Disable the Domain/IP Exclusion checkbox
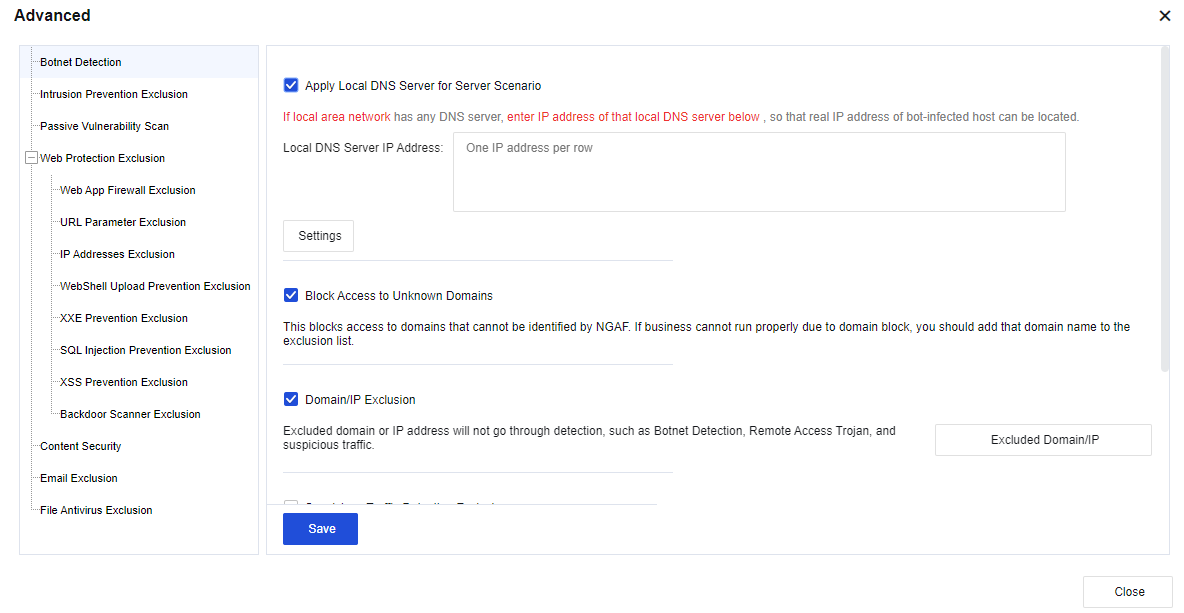The width and height of the screenshot is (1184, 613). (291, 400)
